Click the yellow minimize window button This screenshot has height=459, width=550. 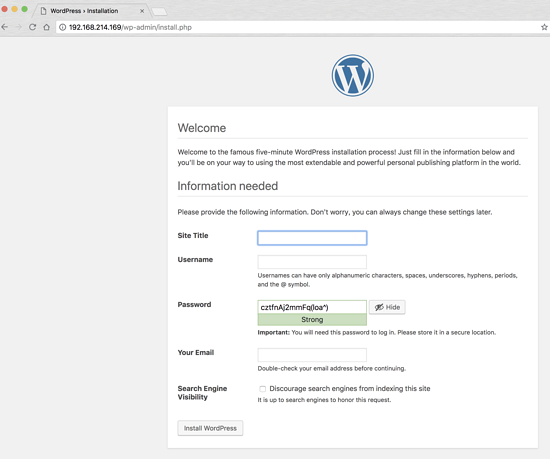pos(14,9)
